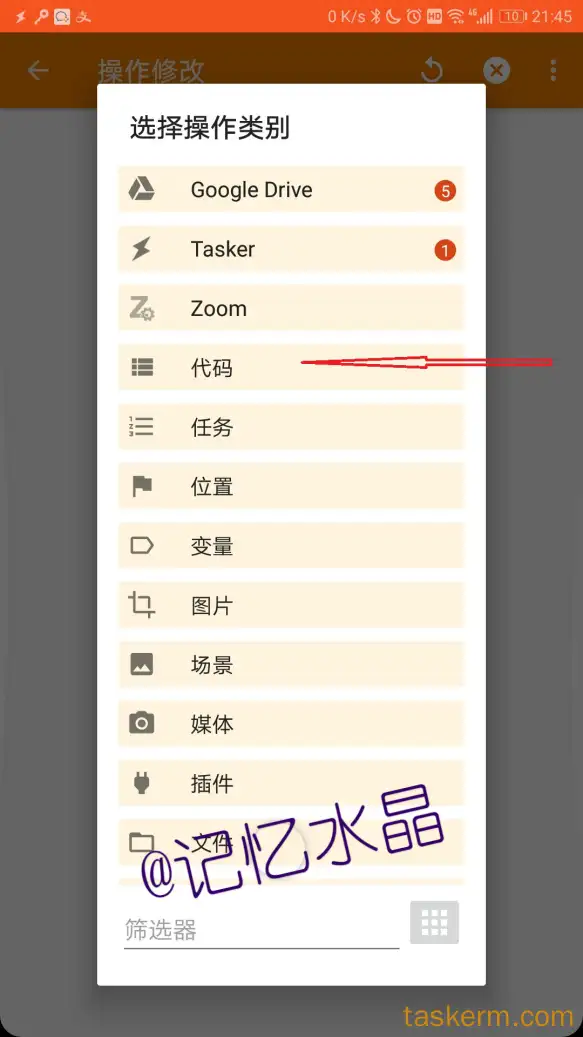
Task: Click the Zoom Z gear icon
Action: [141, 309]
